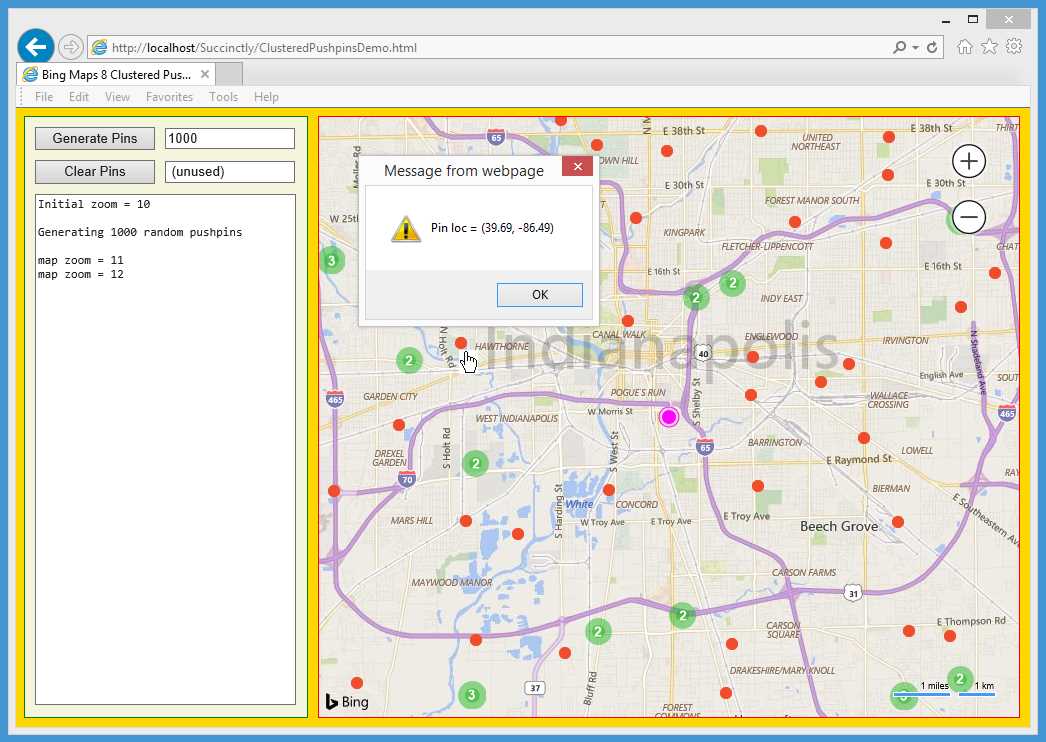Click the 'Initial zoom = 10' log line
The image size is (1046, 742).
pyautogui.click(x=94, y=204)
